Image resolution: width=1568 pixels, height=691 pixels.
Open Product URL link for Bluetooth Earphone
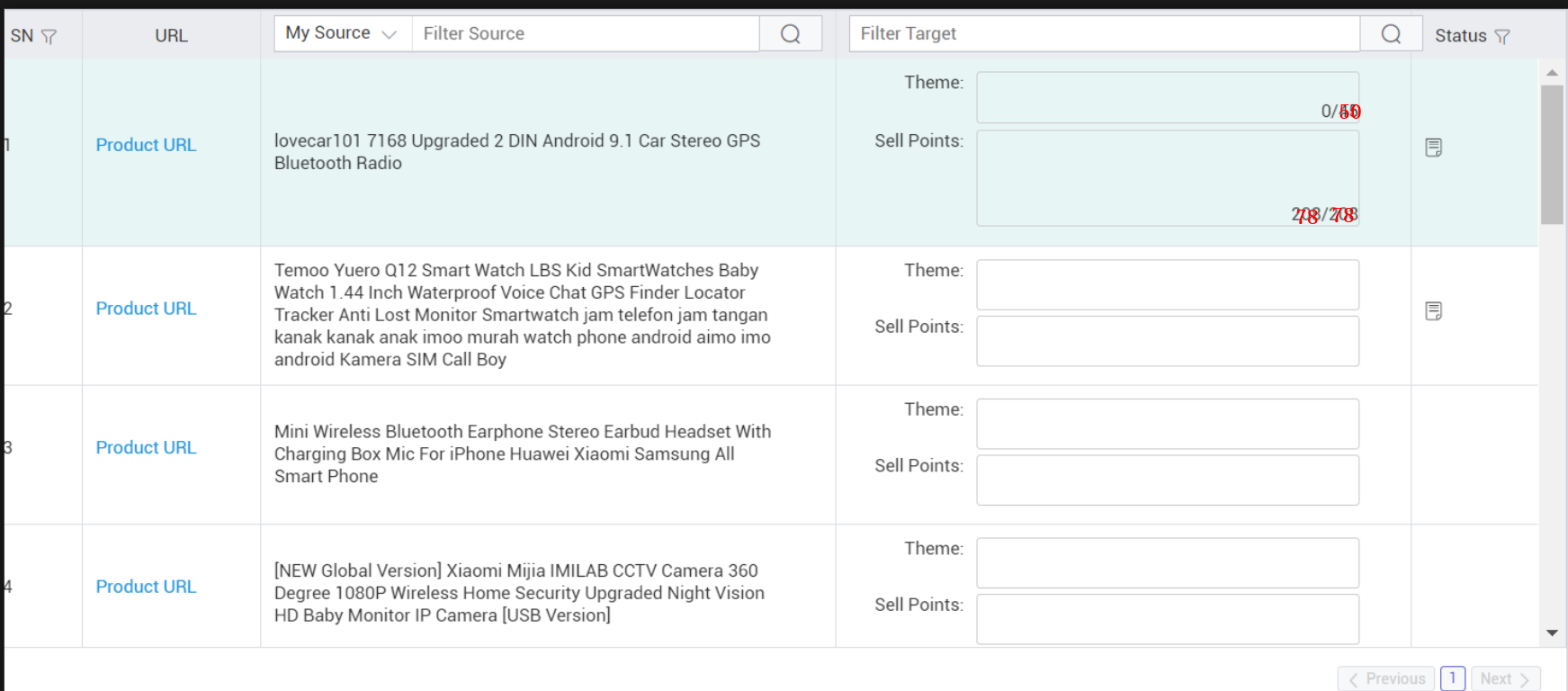pos(146,448)
